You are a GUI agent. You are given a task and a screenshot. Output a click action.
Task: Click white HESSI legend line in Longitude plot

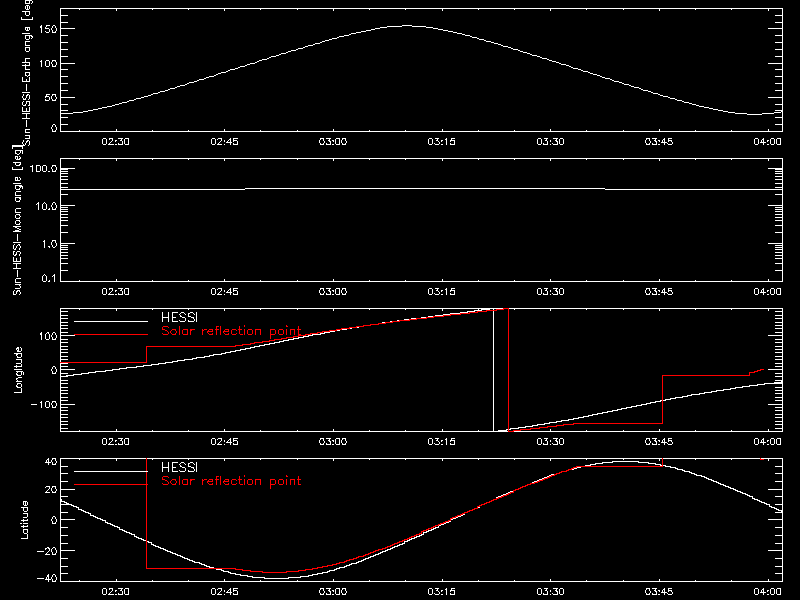click(x=111, y=321)
